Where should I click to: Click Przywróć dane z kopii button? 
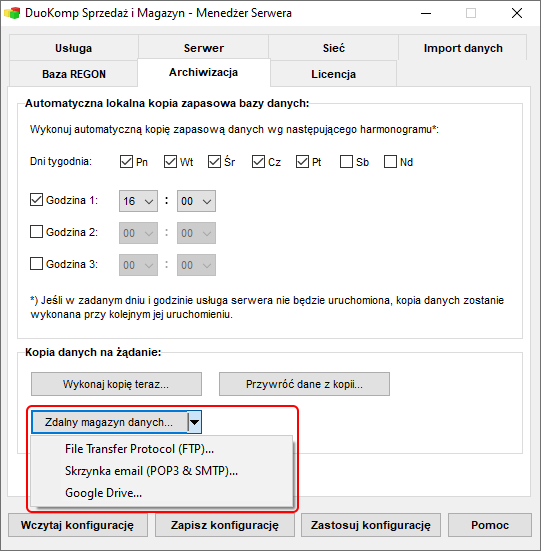[x=304, y=384]
